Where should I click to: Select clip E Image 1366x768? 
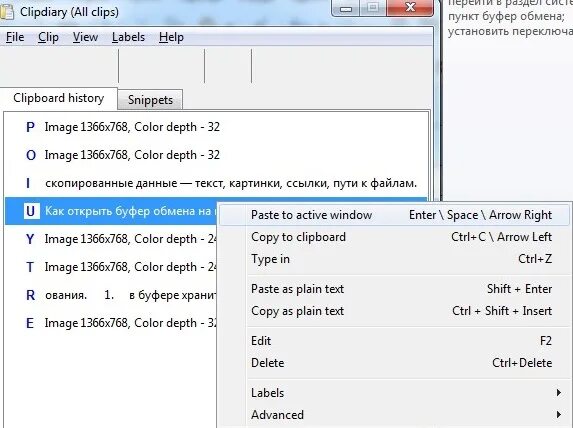pyautogui.click(x=111, y=323)
